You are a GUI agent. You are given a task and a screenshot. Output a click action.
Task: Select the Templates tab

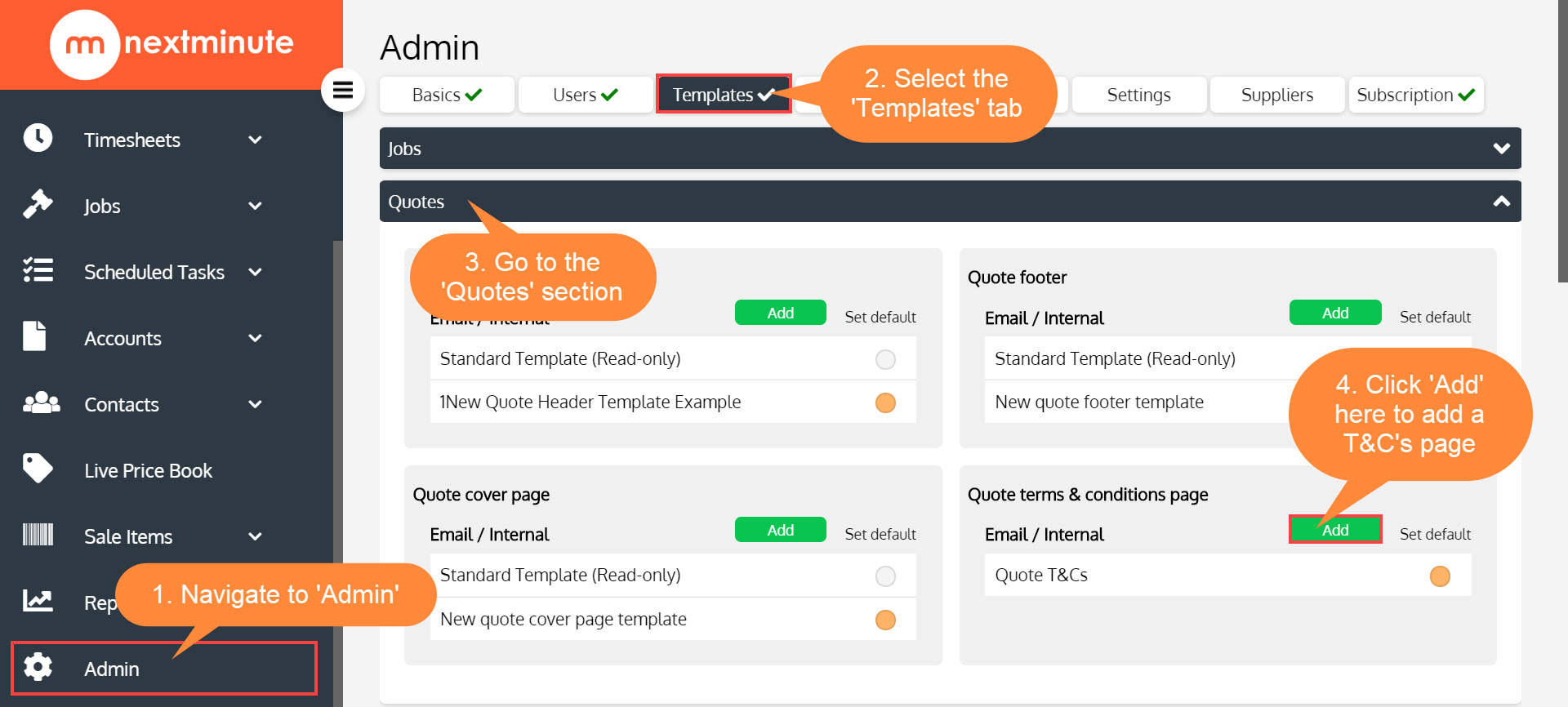(x=724, y=95)
